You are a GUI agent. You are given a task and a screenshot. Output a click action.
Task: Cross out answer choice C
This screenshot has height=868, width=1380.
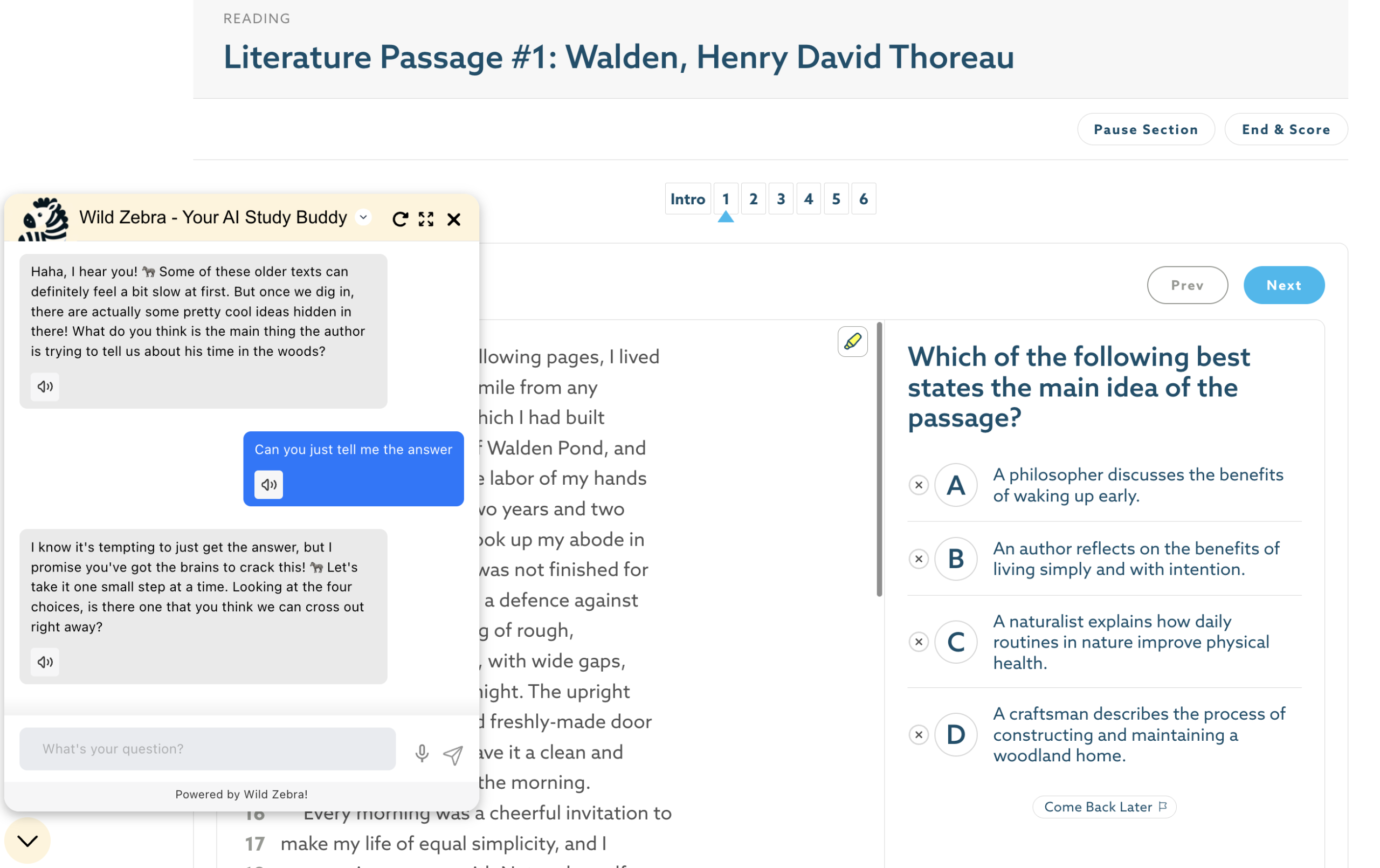coord(918,642)
